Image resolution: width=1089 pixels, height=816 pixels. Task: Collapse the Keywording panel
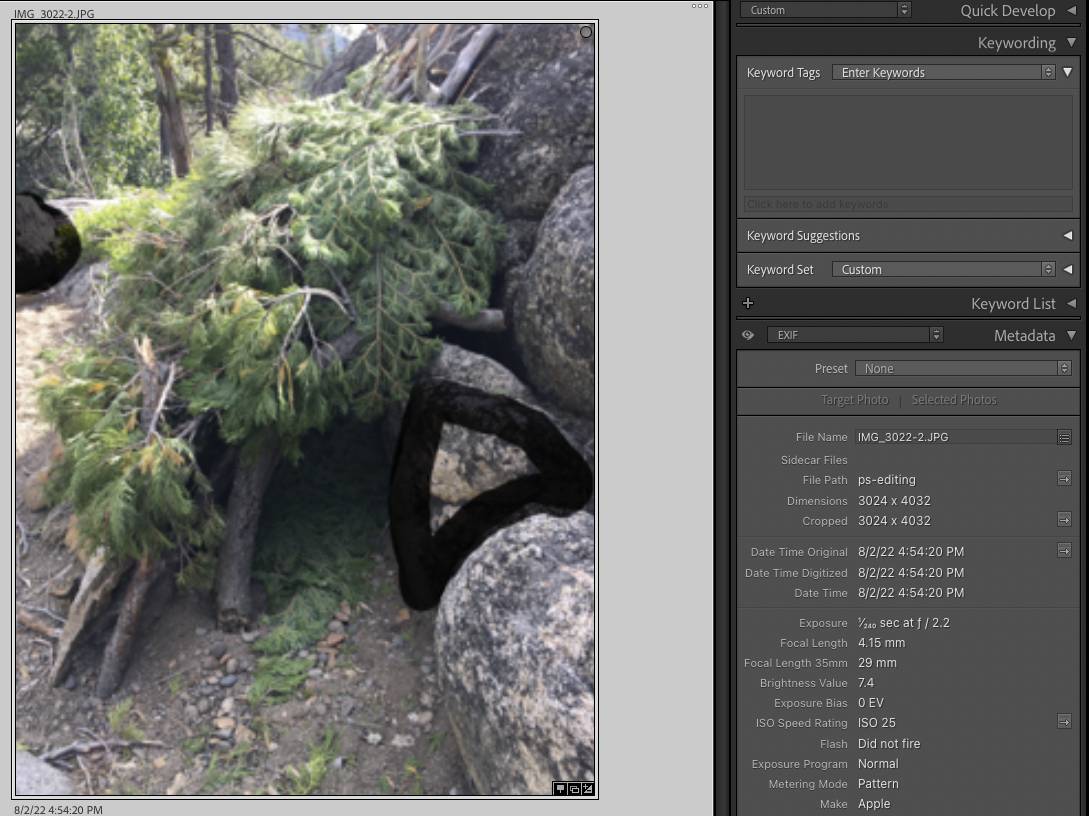point(1071,42)
